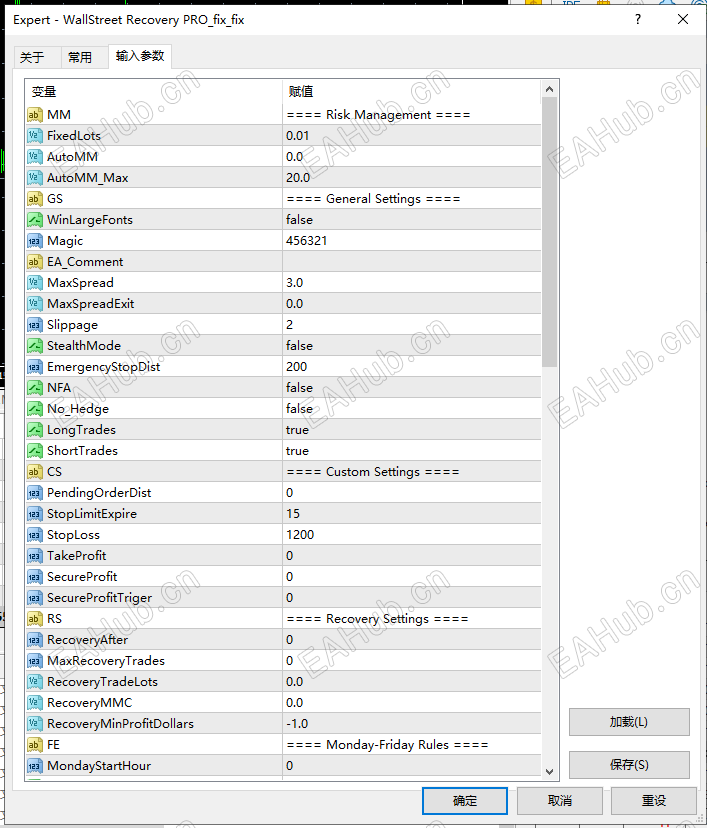Viewport: 707px width, 828px height.
Task: Click the 确定 button
Action: (465, 801)
